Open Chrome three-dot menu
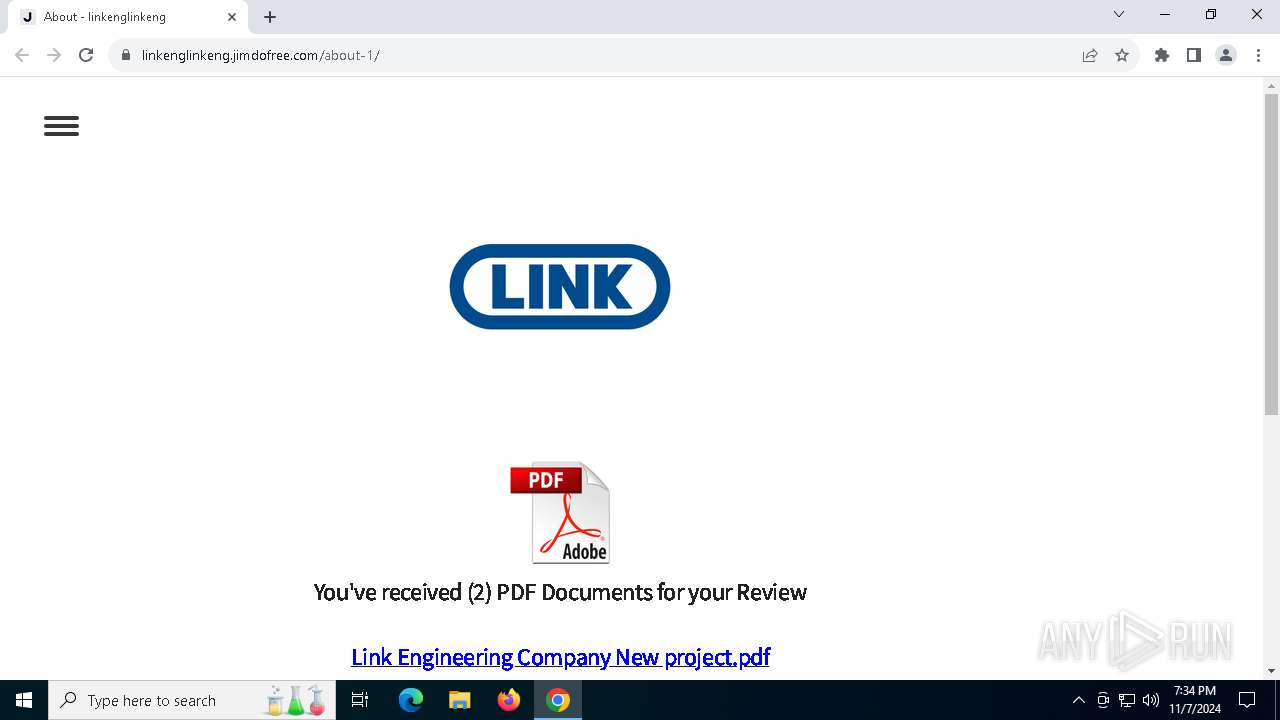1280x720 pixels. pyautogui.click(x=1258, y=55)
